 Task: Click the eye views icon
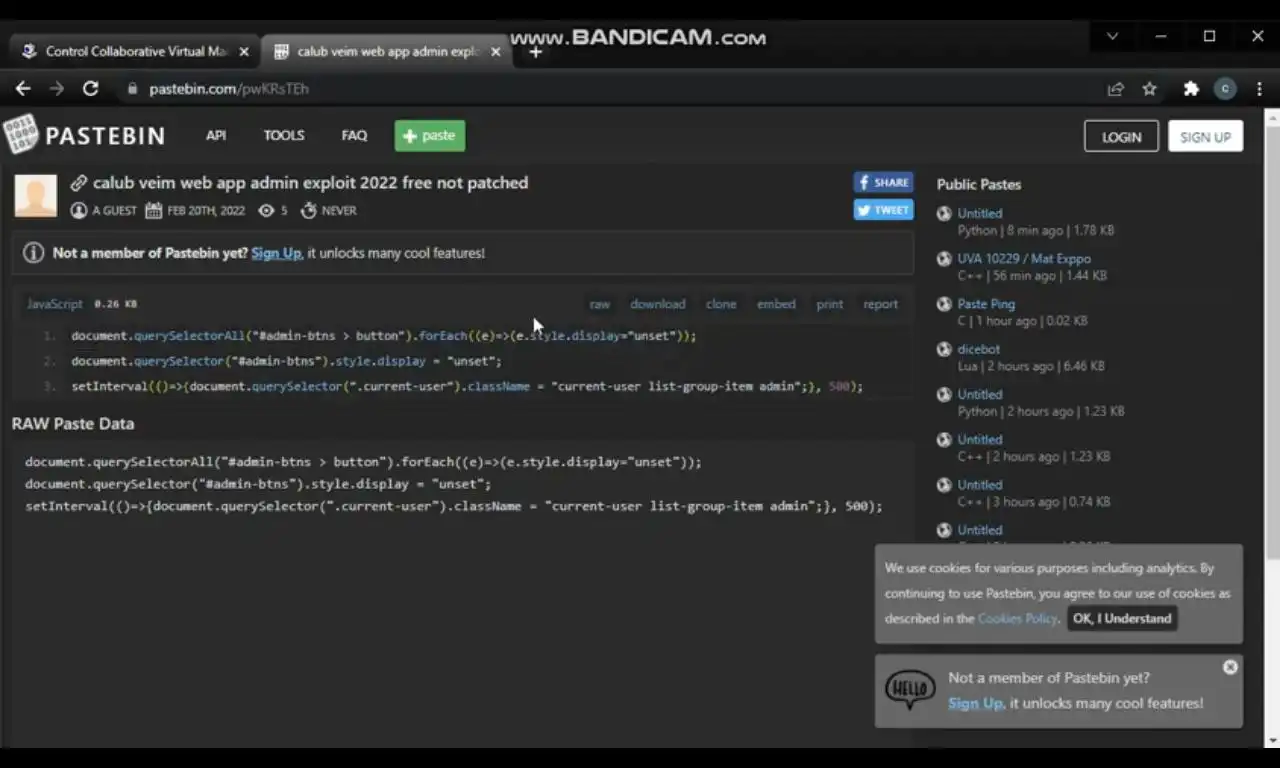pos(266,211)
